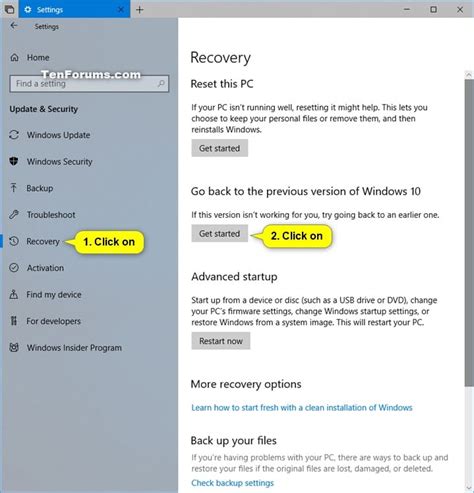Click the gear icon on Settings tab

point(28,10)
